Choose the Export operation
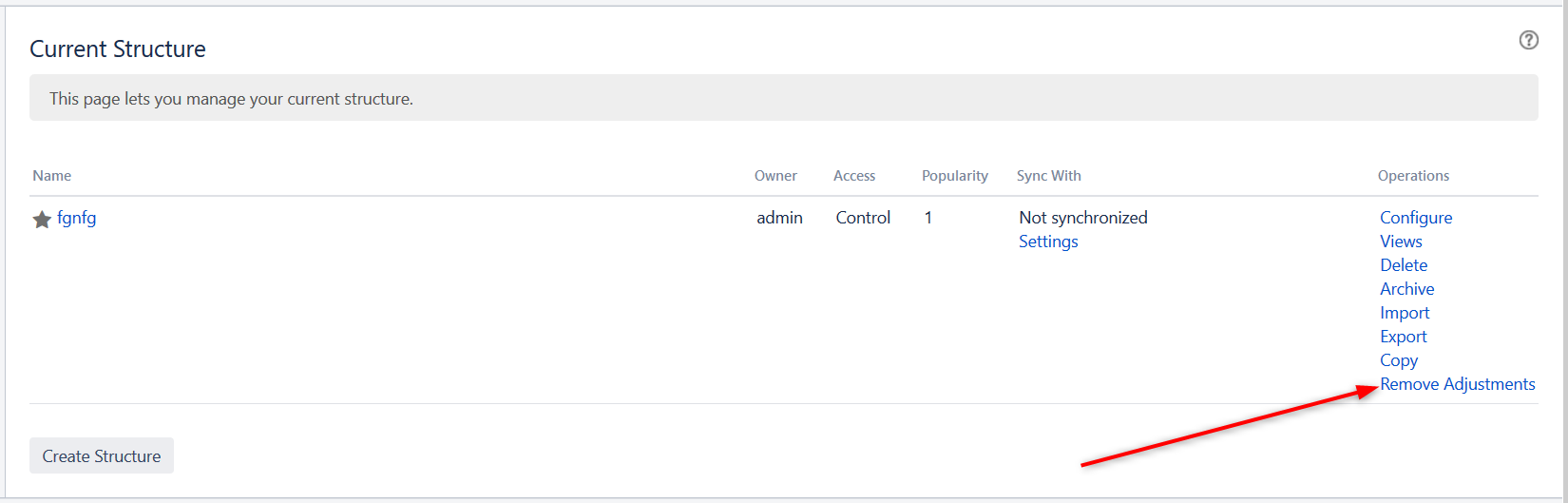 coord(1404,337)
